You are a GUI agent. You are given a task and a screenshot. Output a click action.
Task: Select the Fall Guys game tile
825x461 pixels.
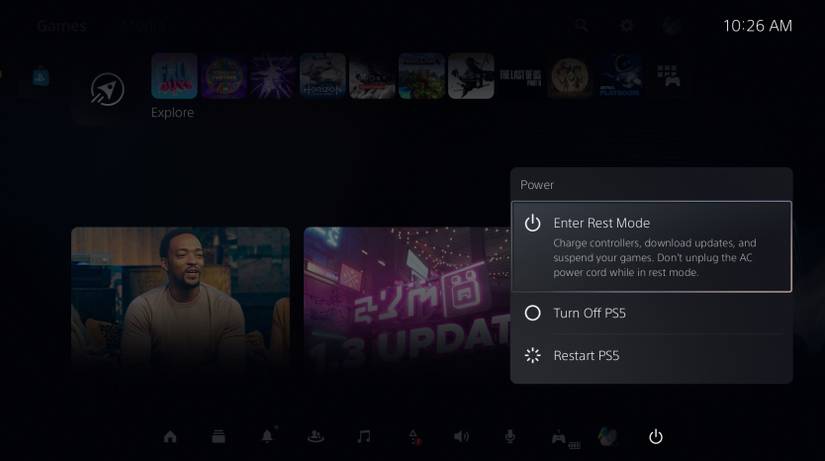coord(174,76)
